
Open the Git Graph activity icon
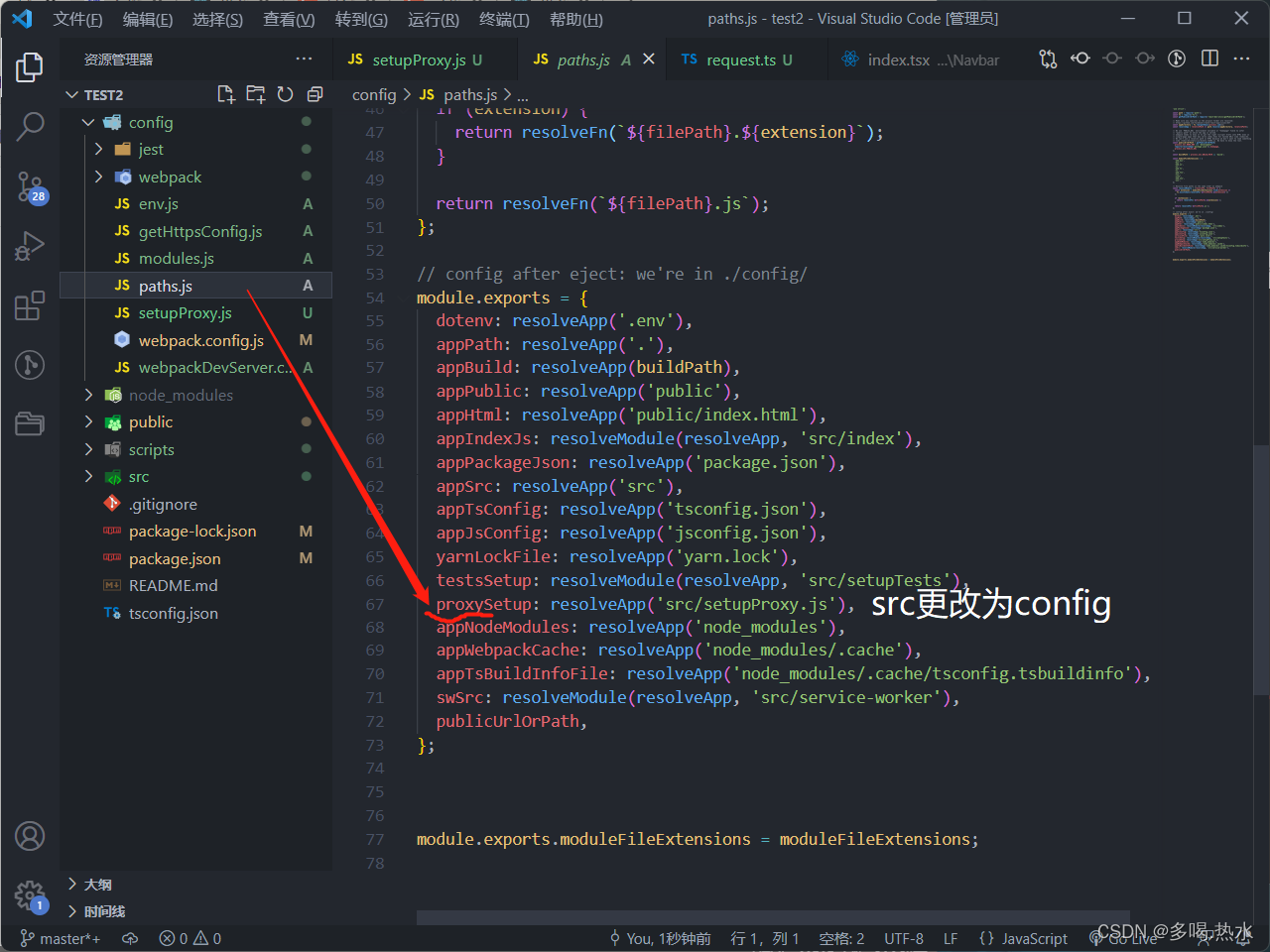(x=30, y=365)
